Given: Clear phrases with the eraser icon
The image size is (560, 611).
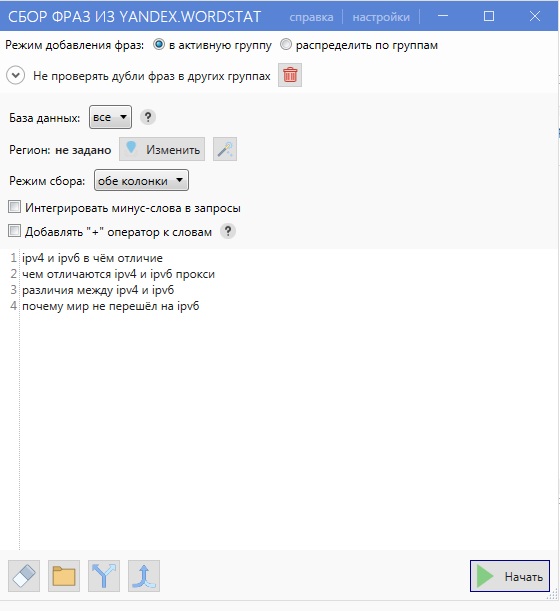Looking at the screenshot, I should (24, 576).
